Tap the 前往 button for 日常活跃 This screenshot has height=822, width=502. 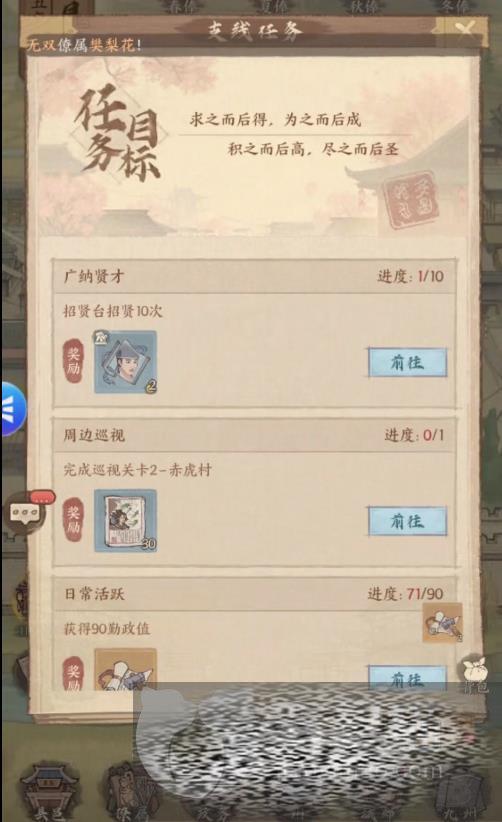407,678
